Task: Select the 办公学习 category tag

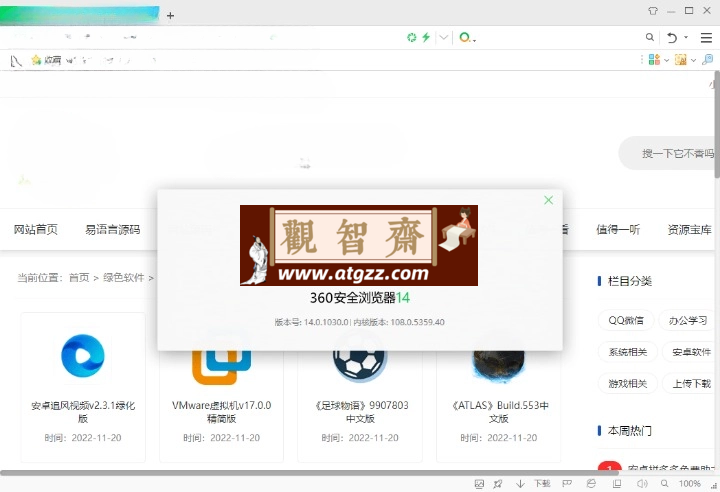Action: [x=687, y=320]
